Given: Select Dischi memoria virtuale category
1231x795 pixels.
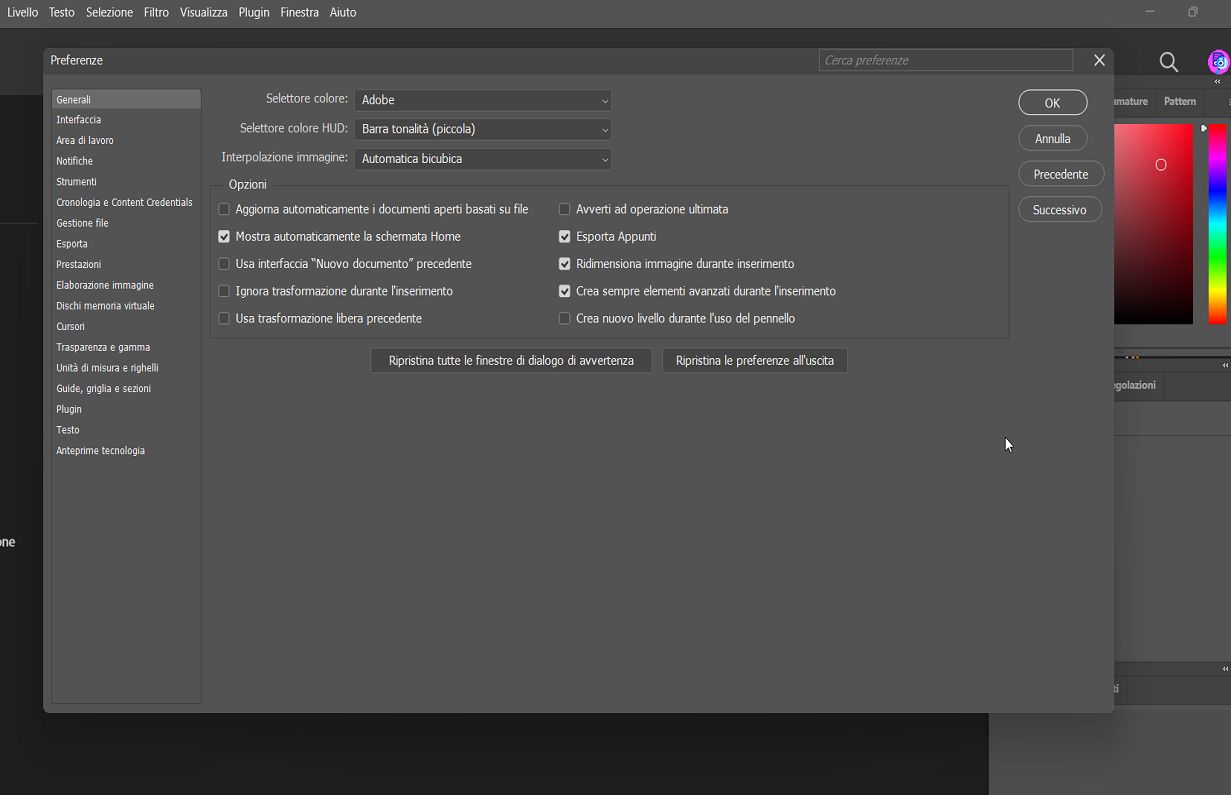Looking at the screenshot, I should point(126,306).
